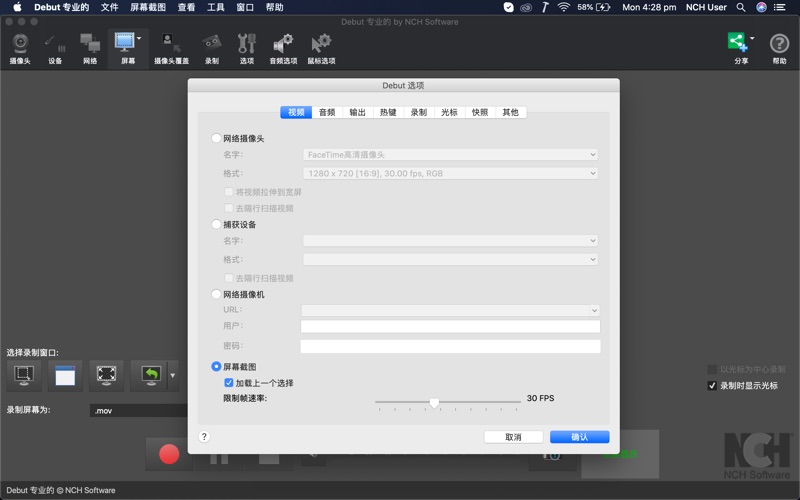800x500 pixels.
Task: Open 音频选项 audio options in toolbar
Action: pos(283,45)
